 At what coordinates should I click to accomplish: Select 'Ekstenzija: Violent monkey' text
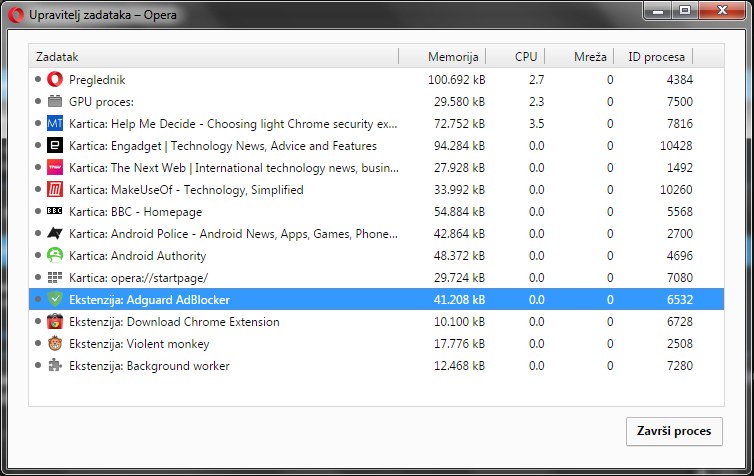139,344
